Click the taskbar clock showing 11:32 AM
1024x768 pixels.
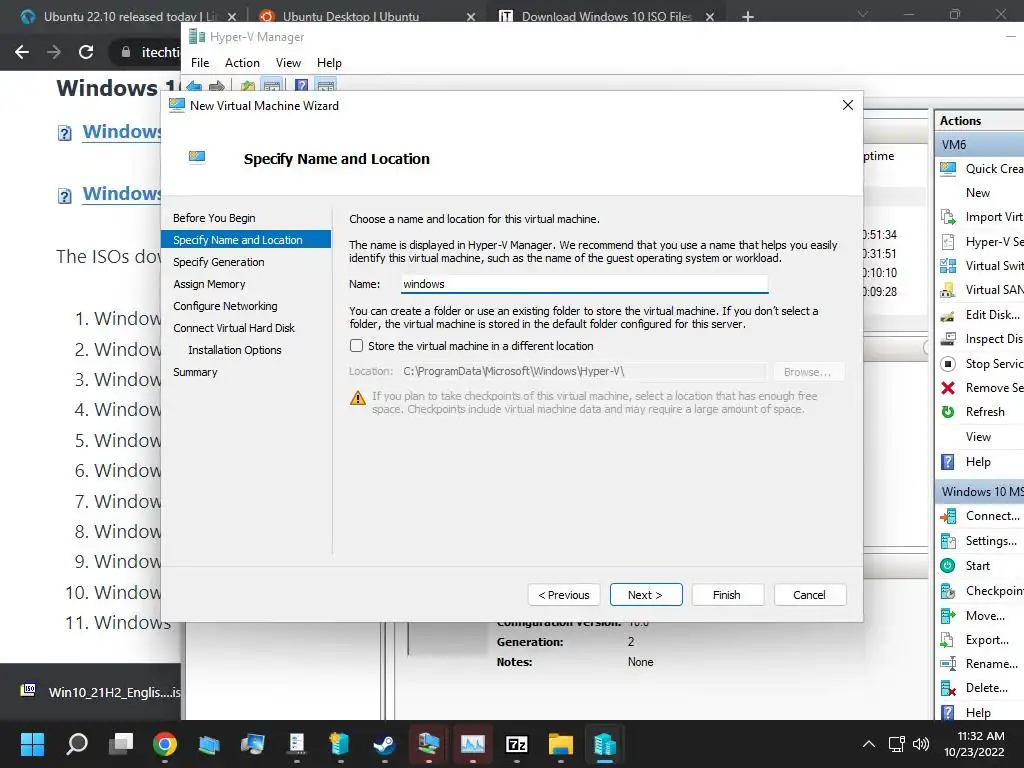(x=974, y=744)
